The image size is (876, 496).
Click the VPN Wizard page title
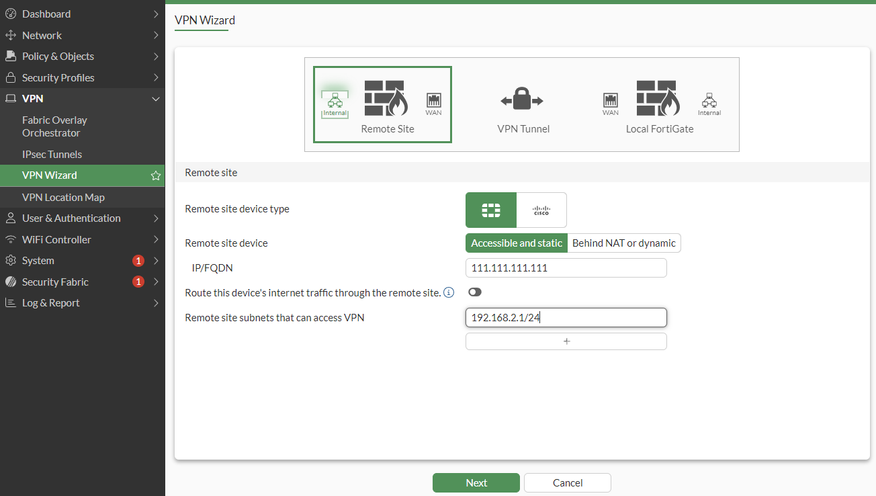pyautogui.click(x=204, y=20)
